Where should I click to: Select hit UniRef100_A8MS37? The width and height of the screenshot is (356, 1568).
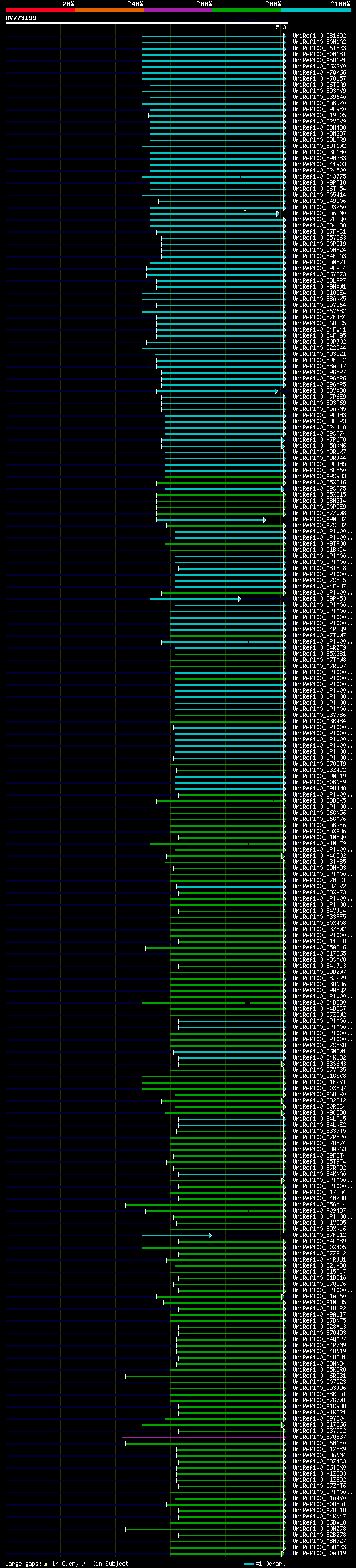click(319, 133)
